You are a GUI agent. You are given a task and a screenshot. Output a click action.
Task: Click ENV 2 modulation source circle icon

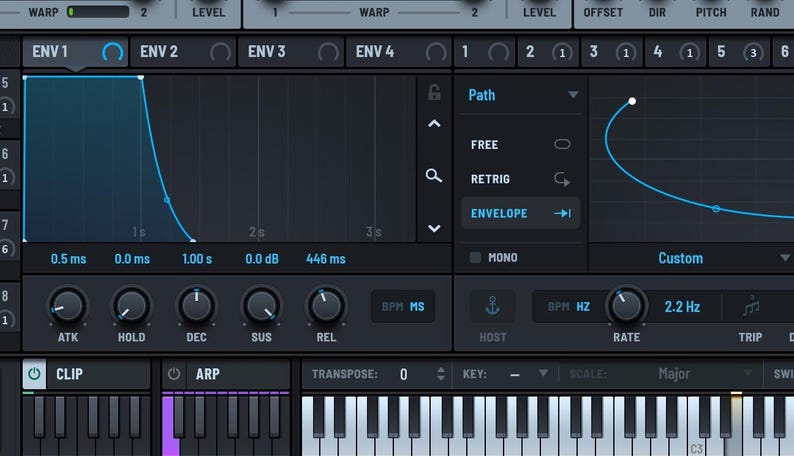[220, 52]
